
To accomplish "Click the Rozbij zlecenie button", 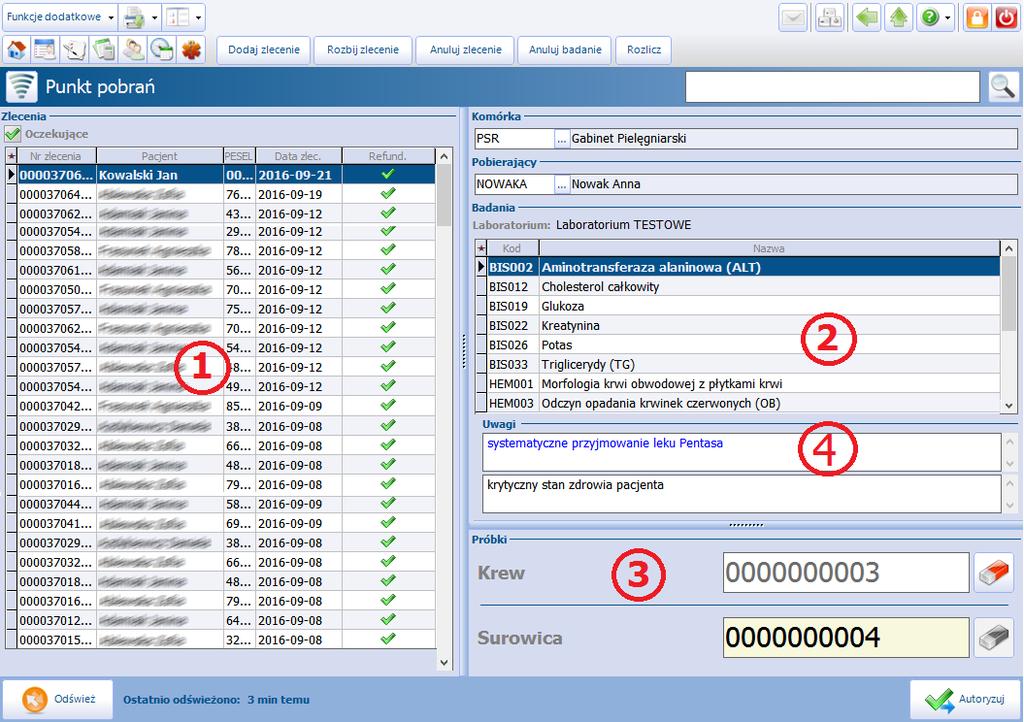I will click(363, 50).
